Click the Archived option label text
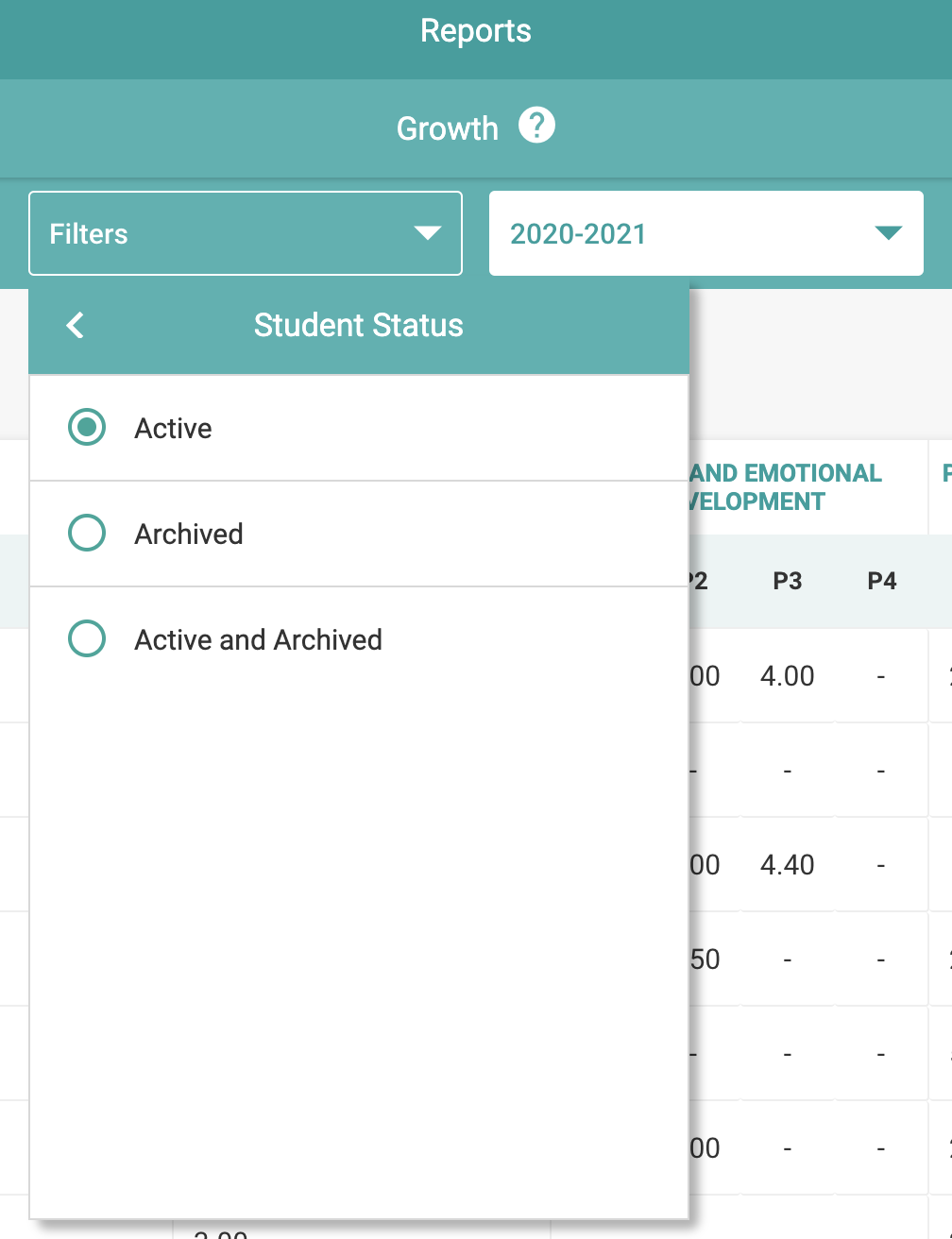The height and width of the screenshot is (1239, 952). 189,535
